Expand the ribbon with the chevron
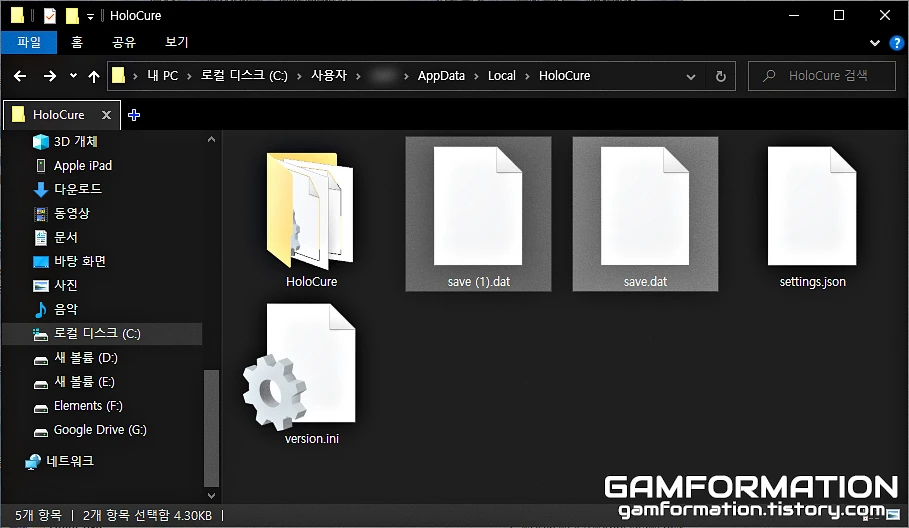This screenshot has height=528, width=909. [875, 43]
